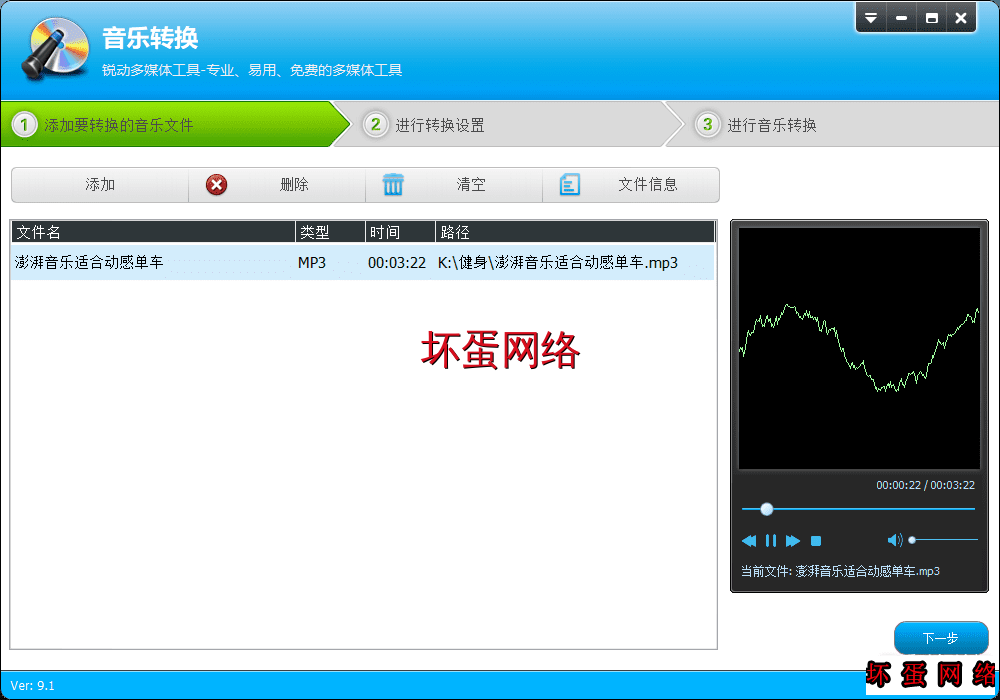This screenshot has width=1000, height=700.
Task: Sort by the 路径 column header
Action: (x=575, y=232)
